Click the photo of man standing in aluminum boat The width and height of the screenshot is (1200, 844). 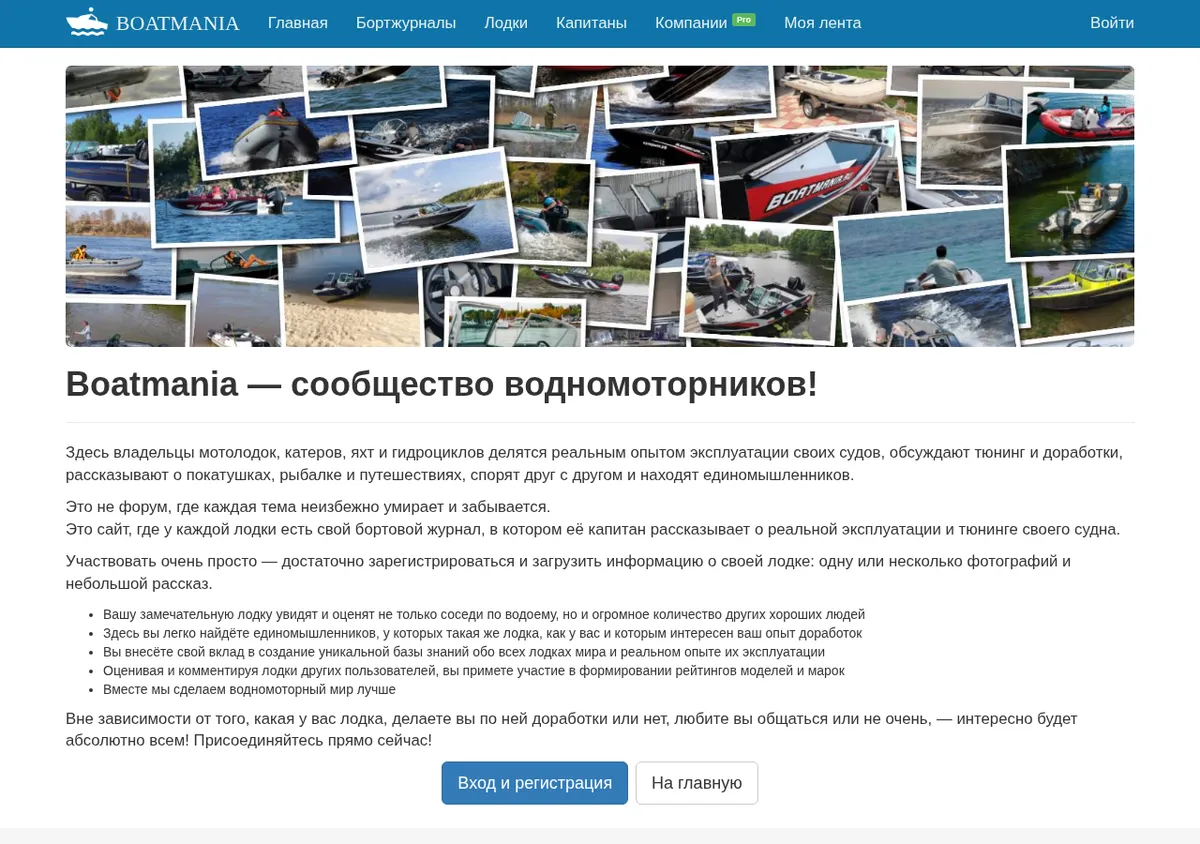[x=760, y=280]
